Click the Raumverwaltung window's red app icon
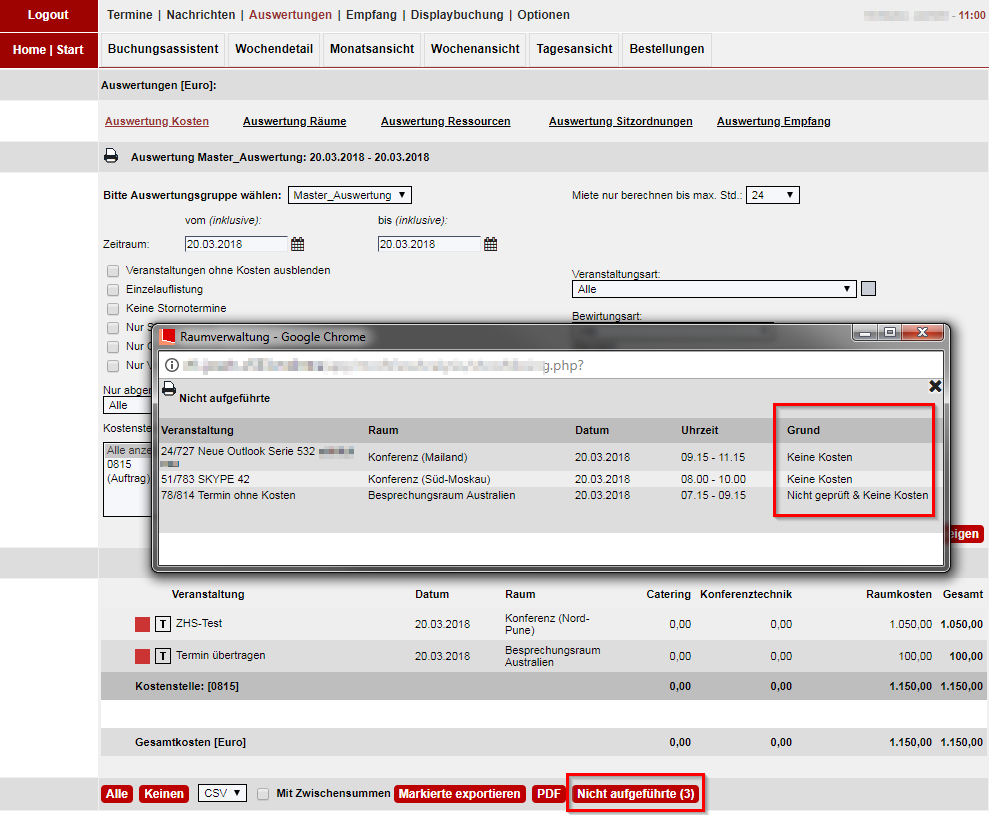Image resolution: width=991 pixels, height=815 pixels. tap(168, 336)
